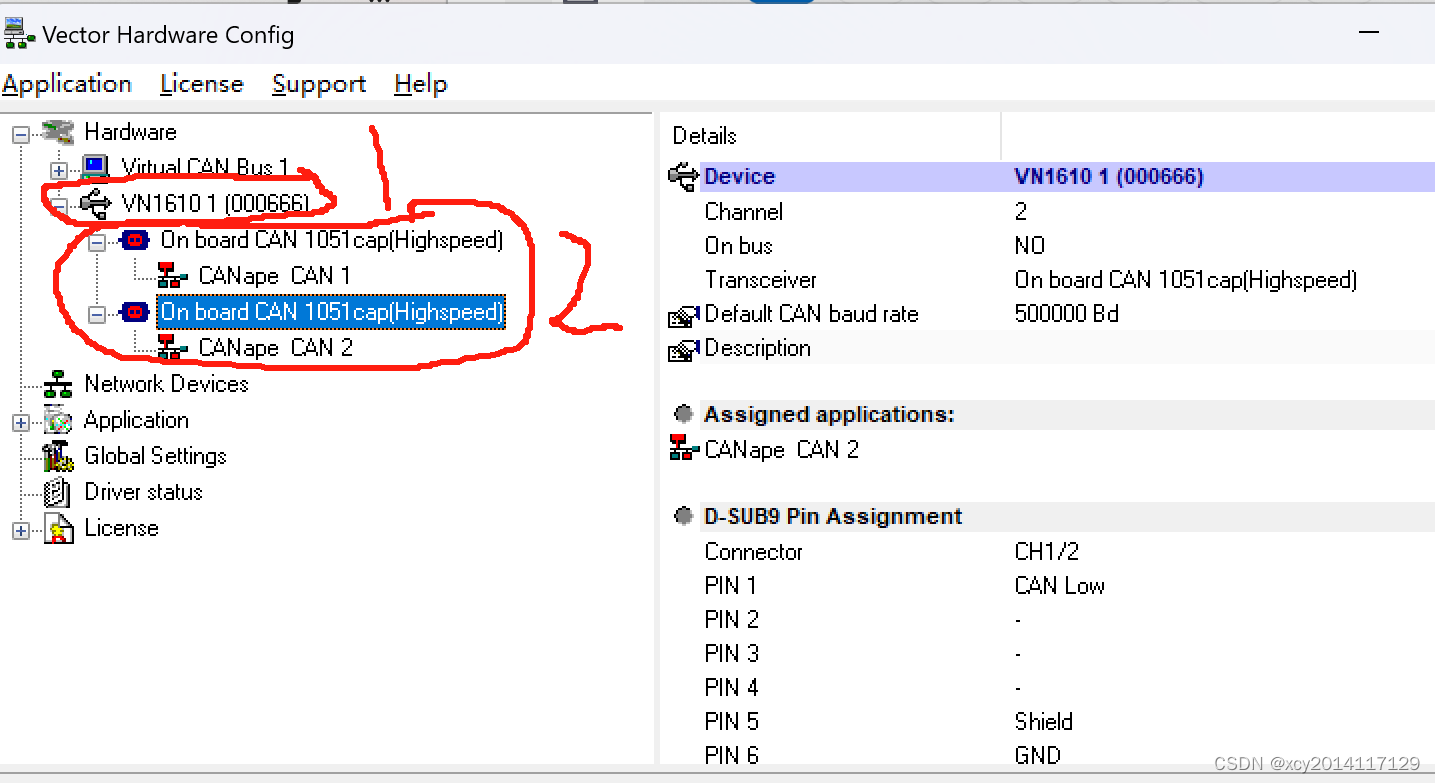
Task: Collapse the selected On board CAN channel
Action: point(96,314)
